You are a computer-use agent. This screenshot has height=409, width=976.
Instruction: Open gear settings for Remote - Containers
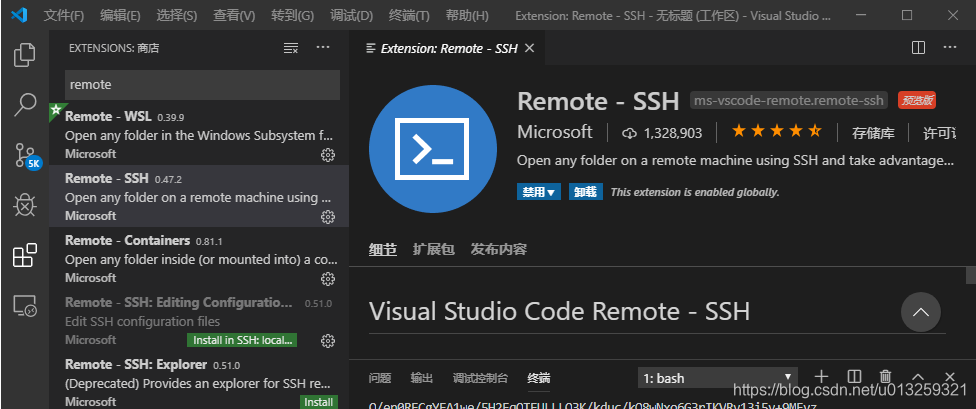coord(328,279)
